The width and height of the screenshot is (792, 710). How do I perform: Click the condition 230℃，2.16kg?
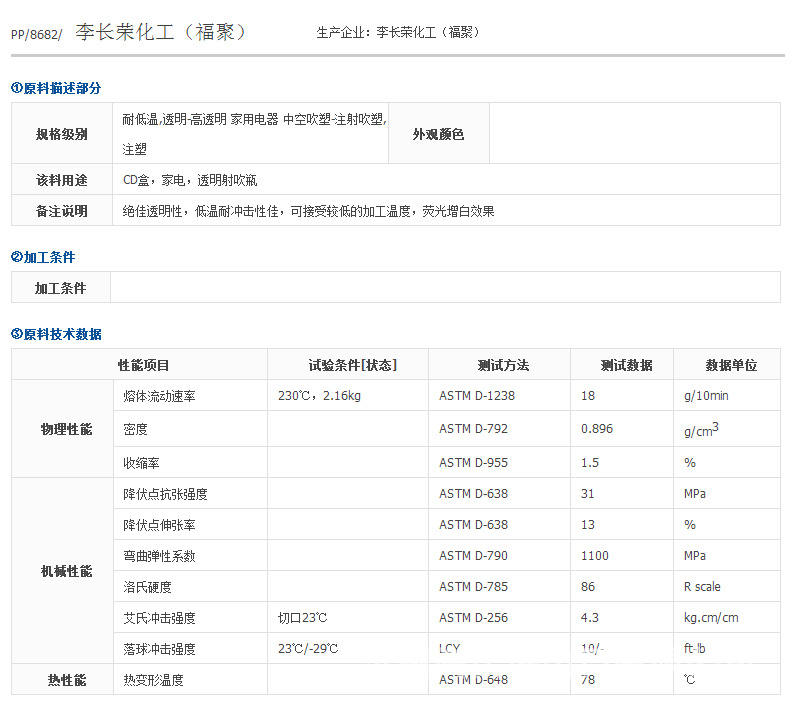point(319,395)
